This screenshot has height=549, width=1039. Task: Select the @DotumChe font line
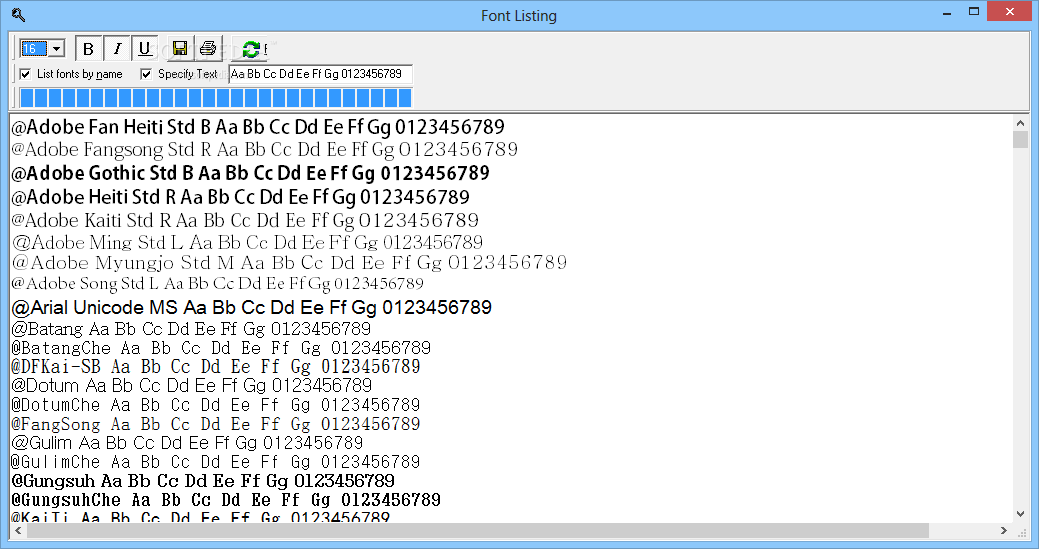click(x=215, y=405)
